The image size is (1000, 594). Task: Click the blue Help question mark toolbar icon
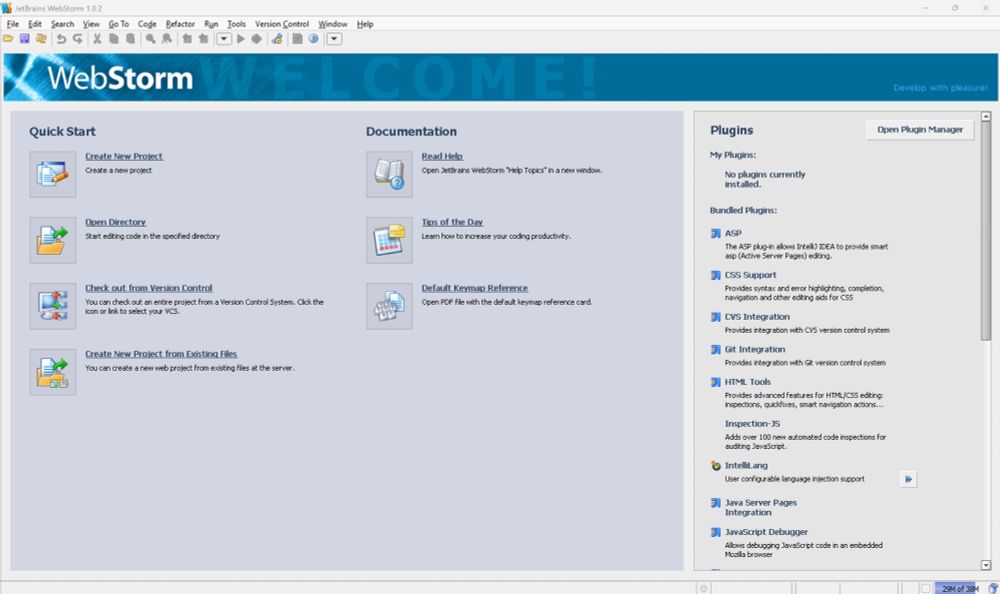coord(313,39)
